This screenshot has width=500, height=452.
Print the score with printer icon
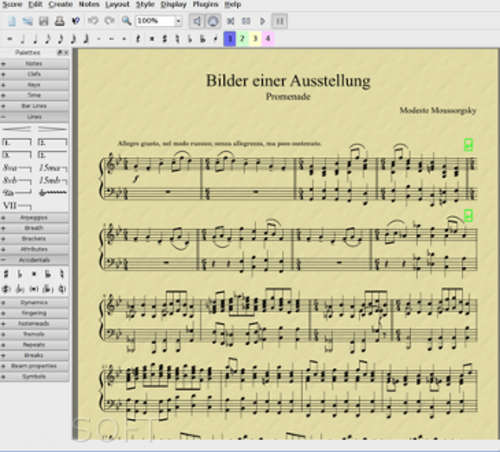pyautogui.click(x=60, y=21)
